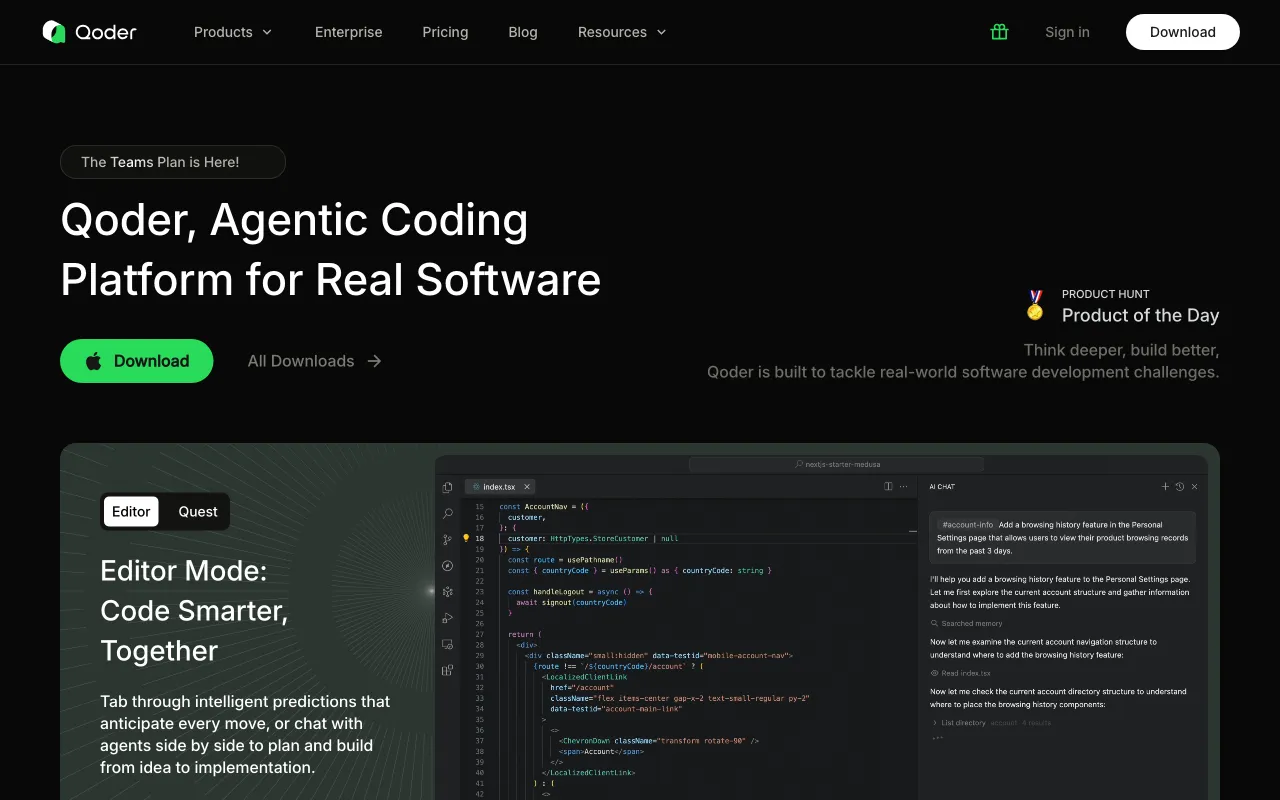The image size is (1280, 800).
Task: Expand the List directory step
Action: (935, 722)
